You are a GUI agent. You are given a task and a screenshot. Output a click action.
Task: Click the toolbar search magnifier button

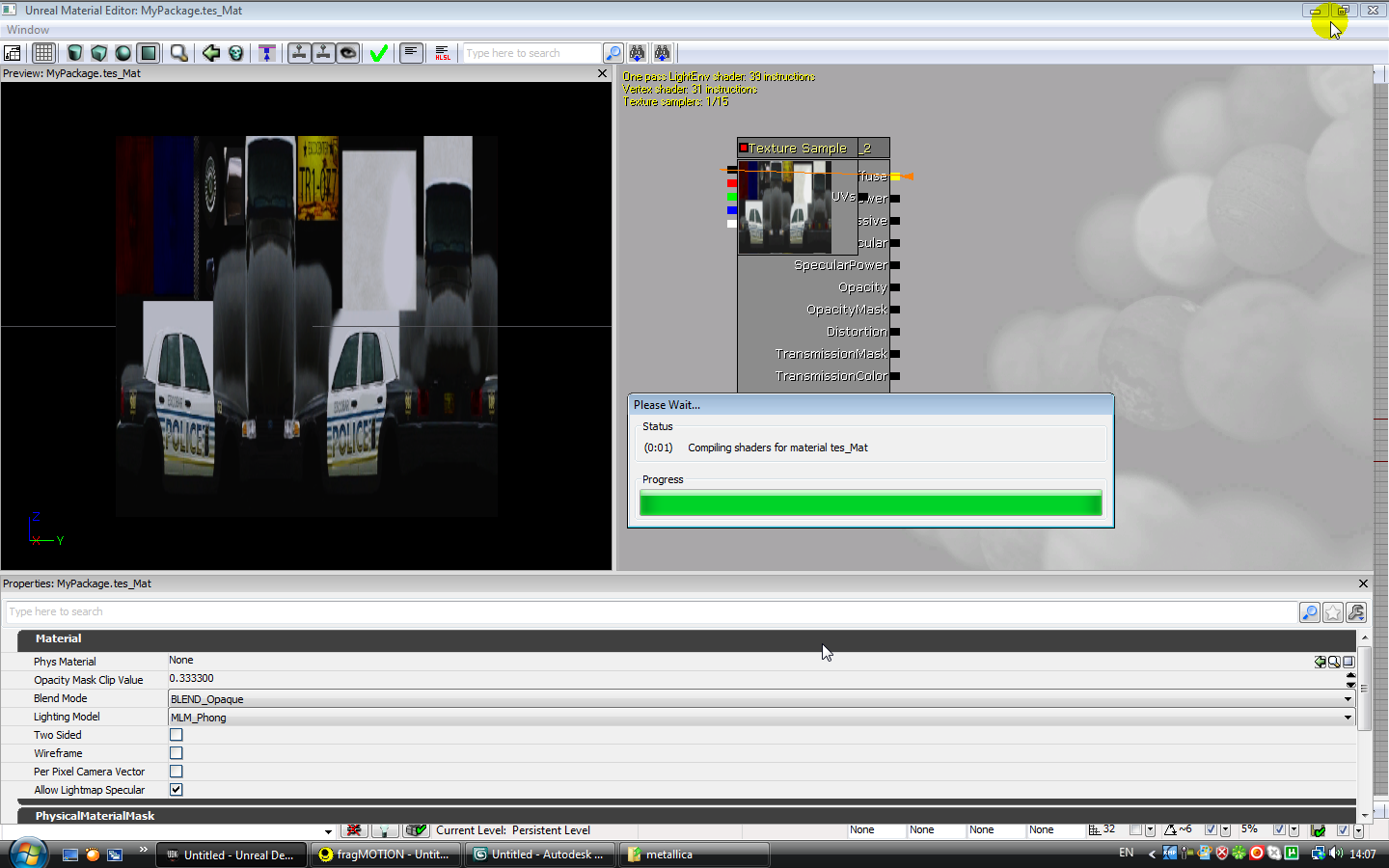tap(613, 53)
